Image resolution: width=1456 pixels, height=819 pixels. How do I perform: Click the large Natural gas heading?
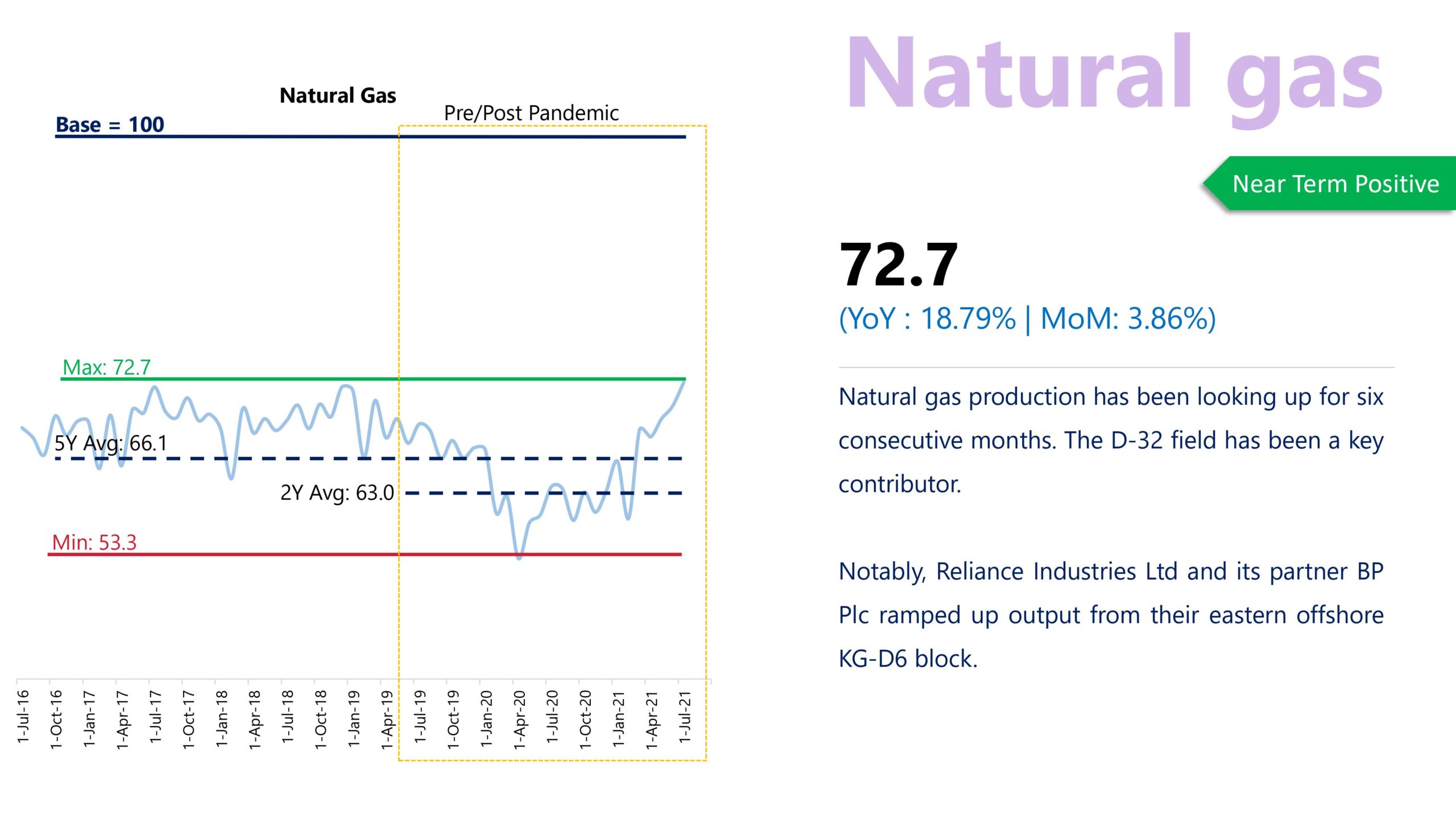1114,74
